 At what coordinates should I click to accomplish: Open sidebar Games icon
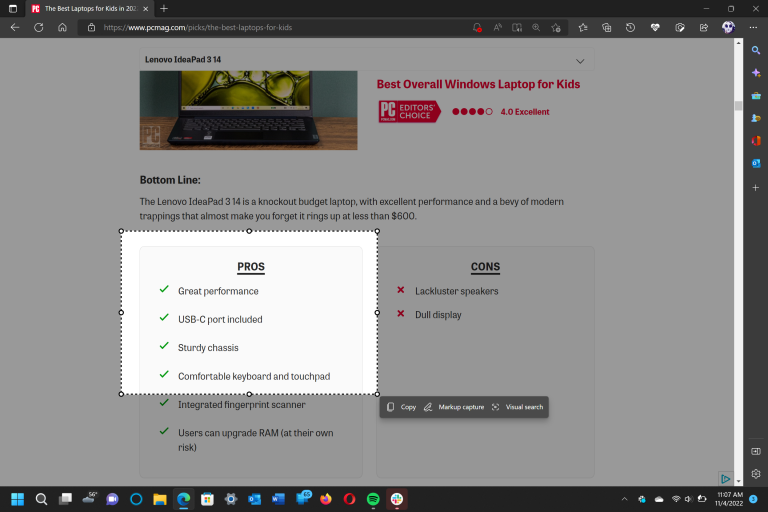pyautogui.click(x=756, y=118)
